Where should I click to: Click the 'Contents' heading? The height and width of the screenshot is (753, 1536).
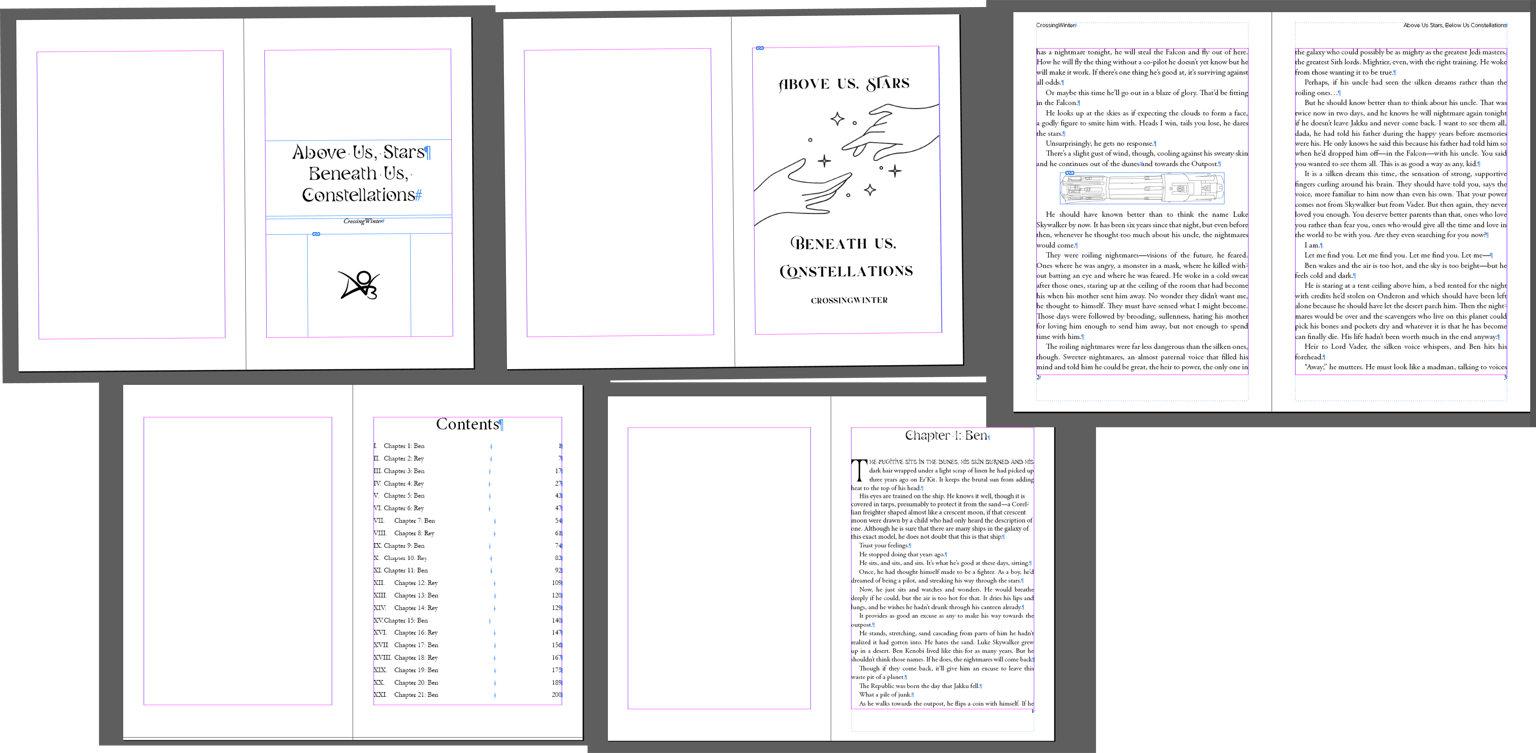click(x=467, y=424)
